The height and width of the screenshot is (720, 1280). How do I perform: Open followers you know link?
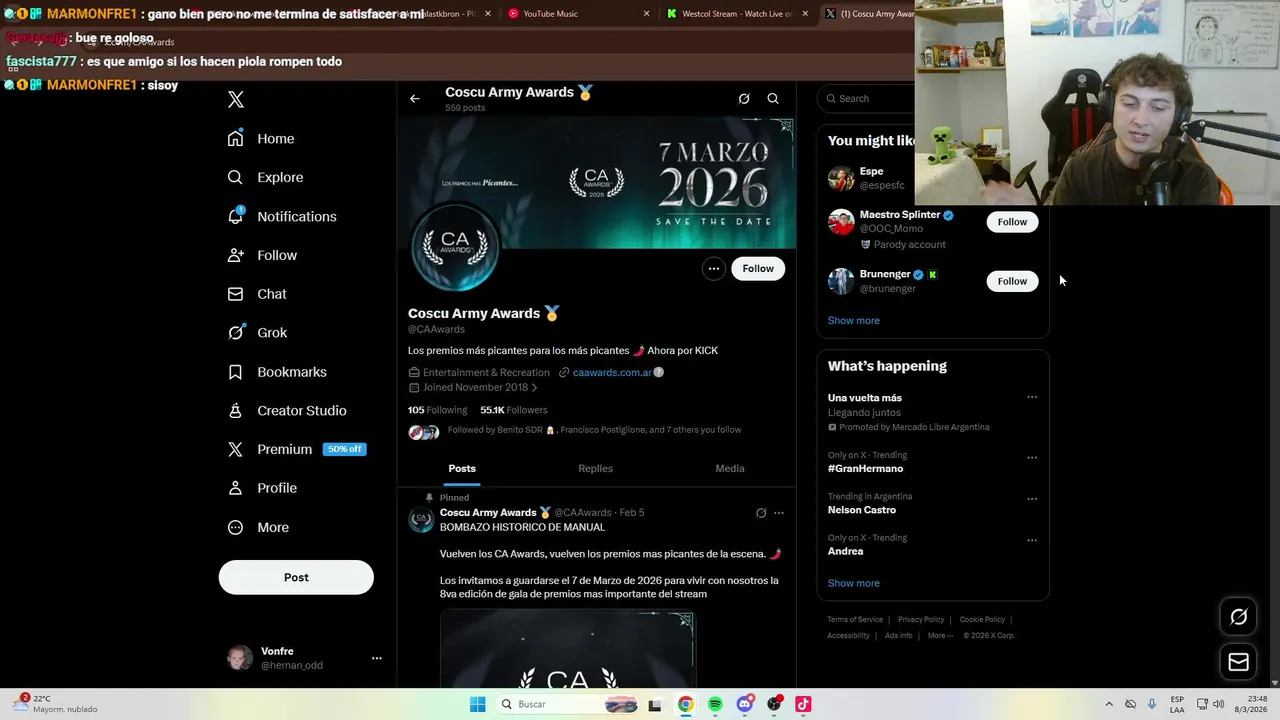(x=594, y=430)
